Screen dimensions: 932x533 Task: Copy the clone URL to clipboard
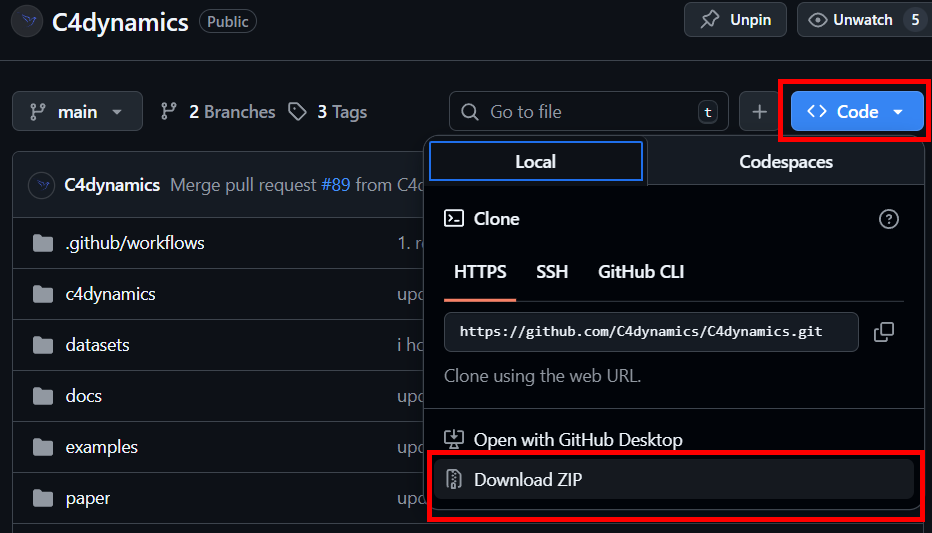pos(884,332)
